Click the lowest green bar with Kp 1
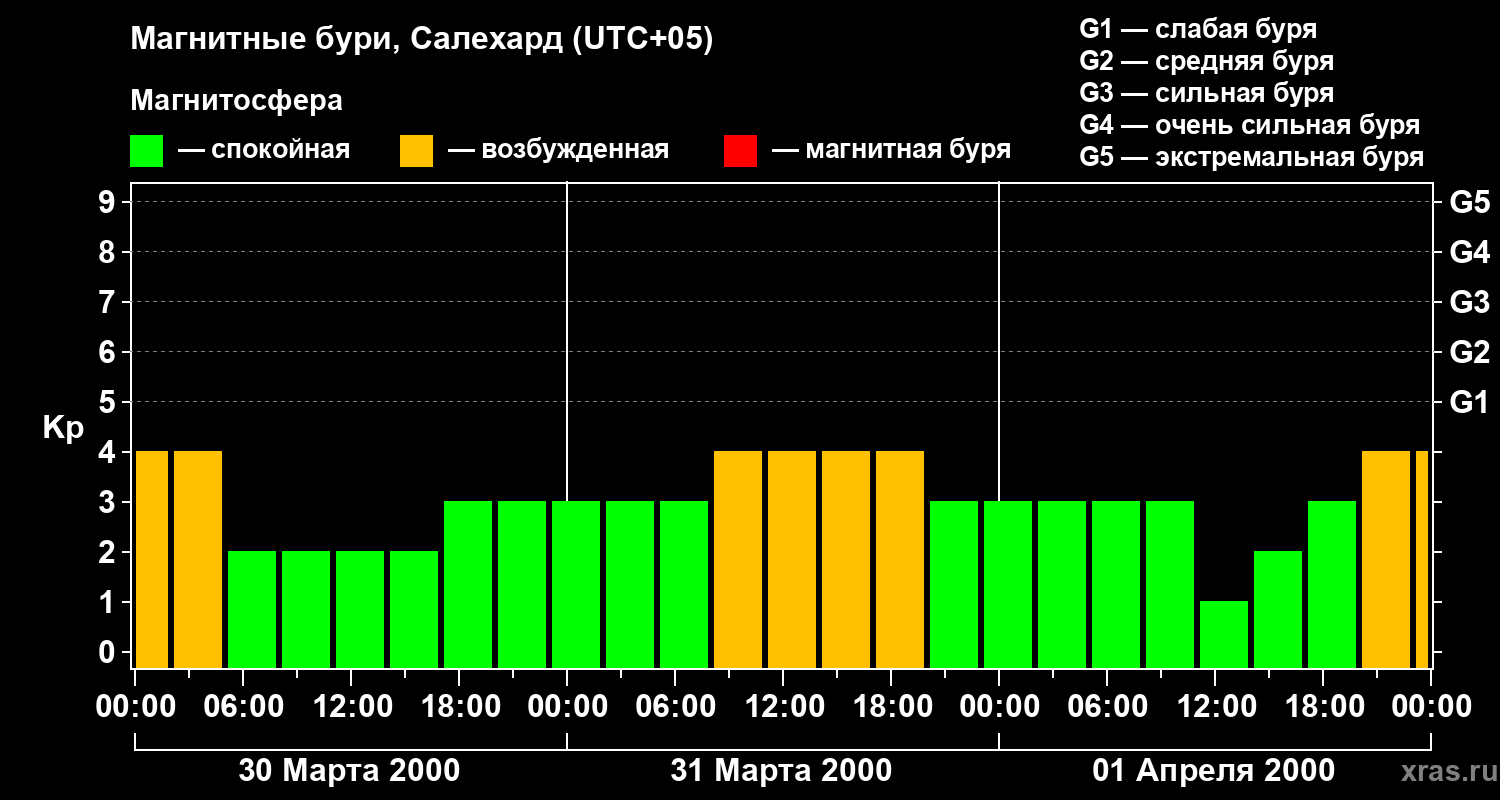 [1224, 634]
